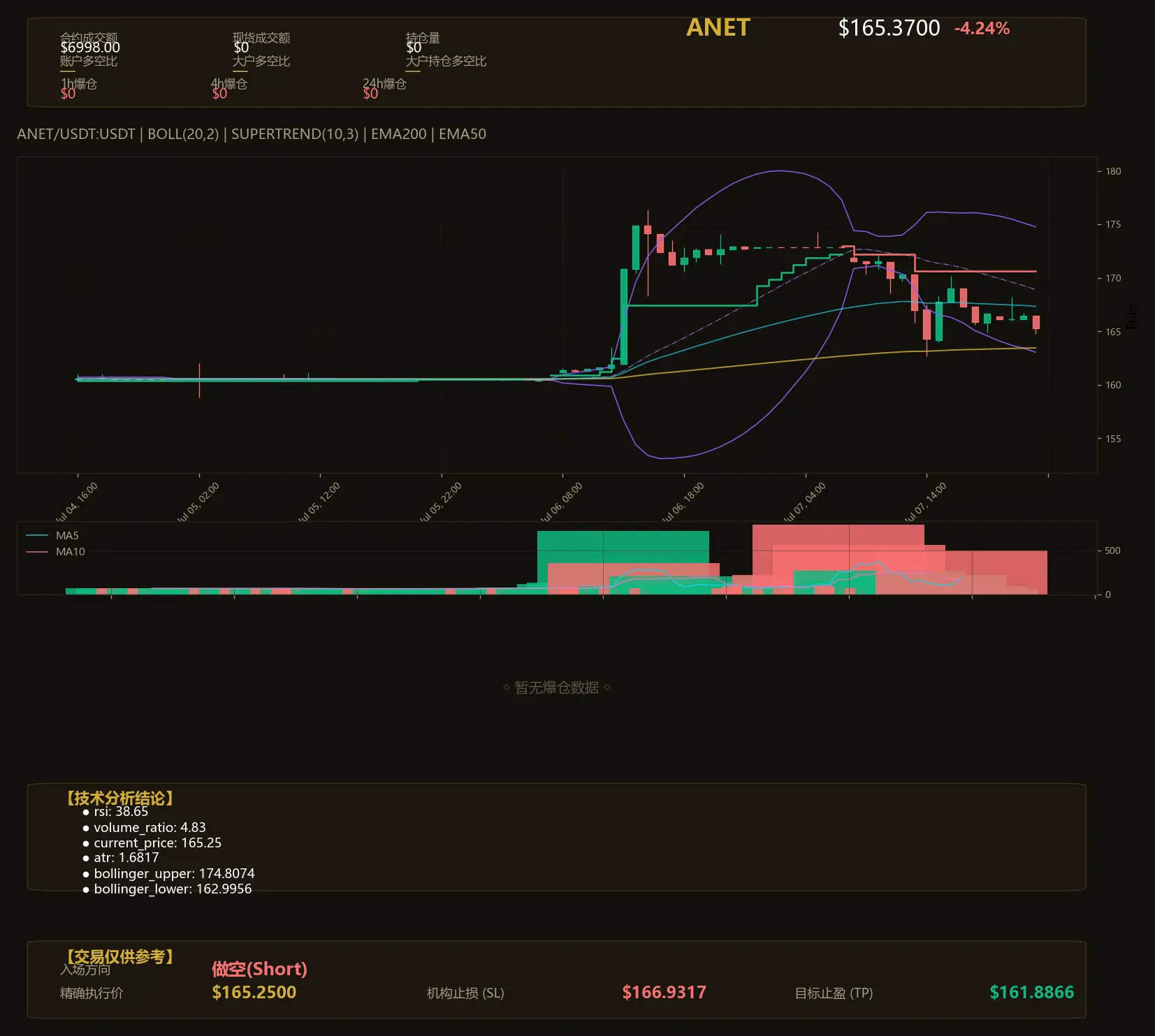Viewport: 1155px width, 1036px height.
Task: Click the 机构止损 (SL) label
Action: [465, 993]
